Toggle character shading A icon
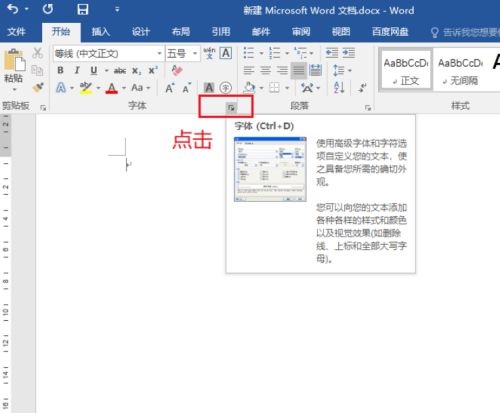The image size is (500, 413). click(x=209, y=88)
